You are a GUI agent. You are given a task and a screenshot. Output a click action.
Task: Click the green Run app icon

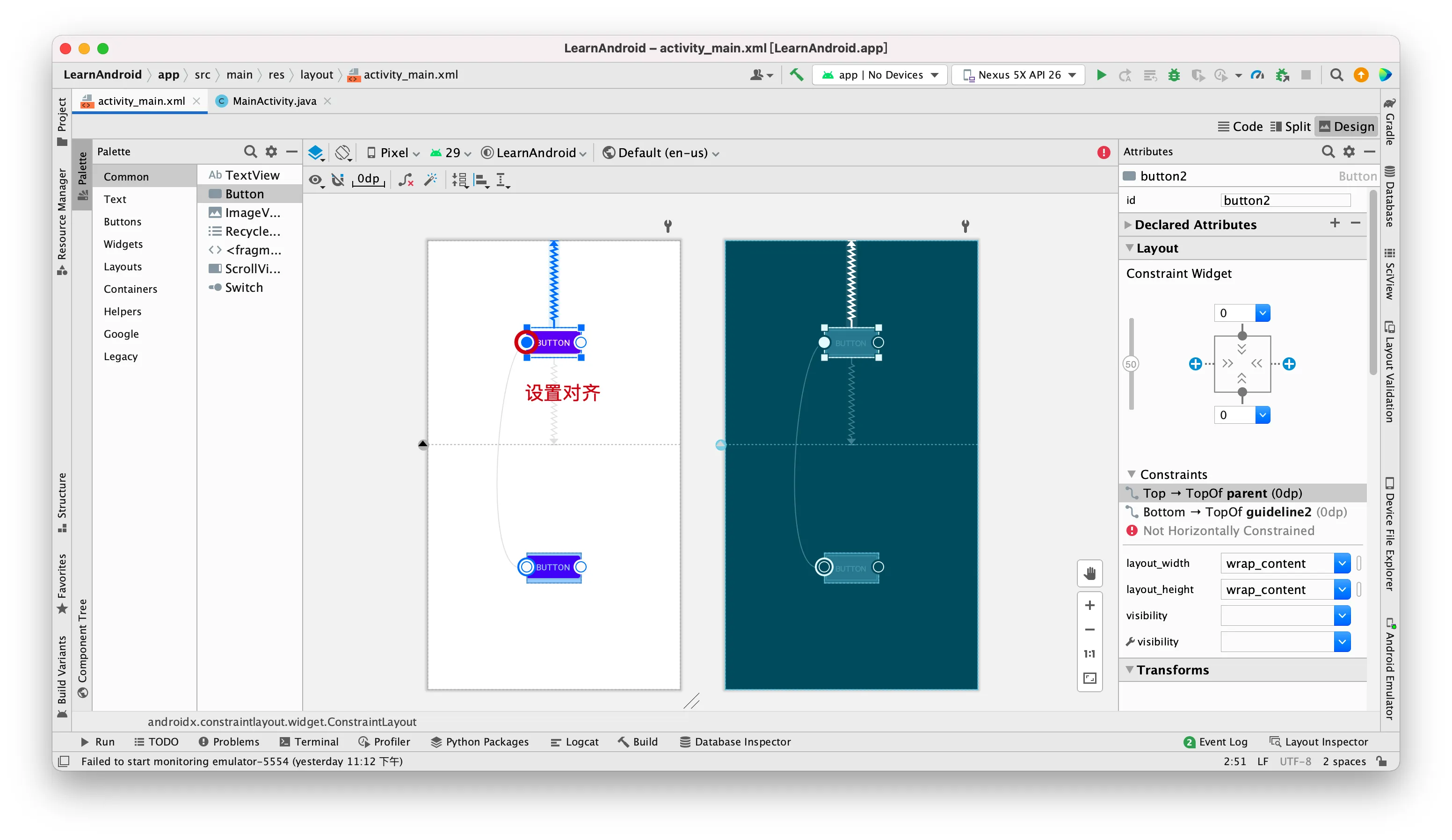pos(1101,75)
